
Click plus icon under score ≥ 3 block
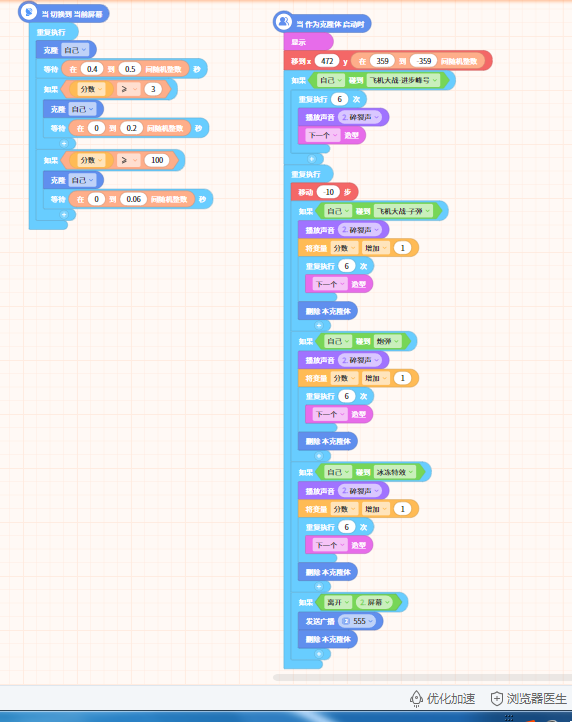tap(64, 143)
